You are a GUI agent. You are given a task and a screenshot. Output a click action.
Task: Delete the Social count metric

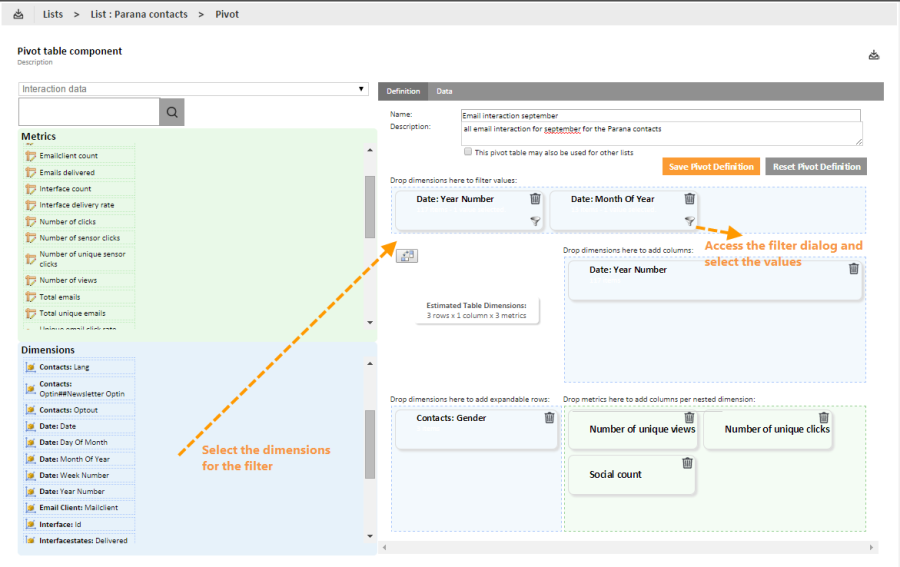(x=687, y=463)
